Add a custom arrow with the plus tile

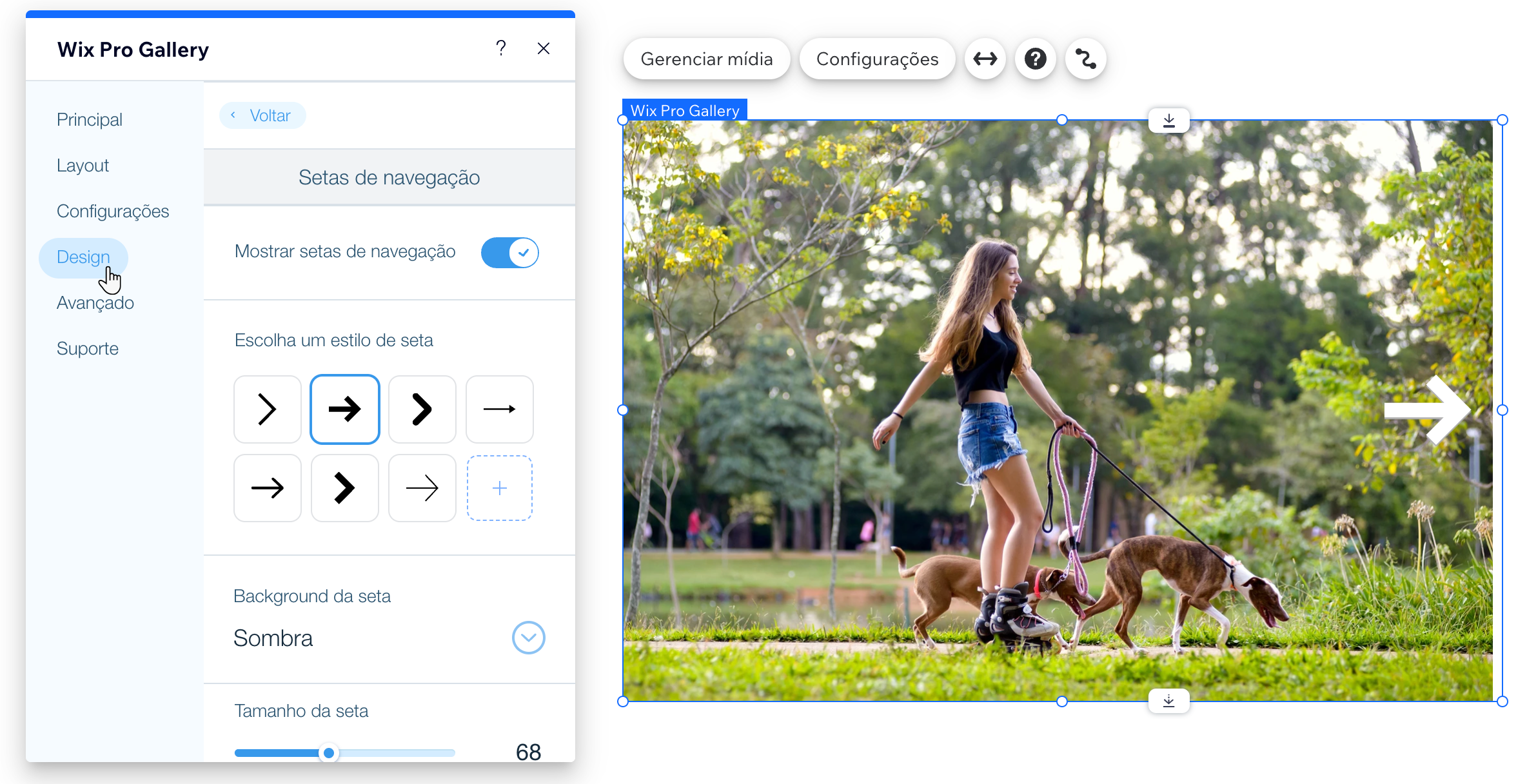(500, 488)
